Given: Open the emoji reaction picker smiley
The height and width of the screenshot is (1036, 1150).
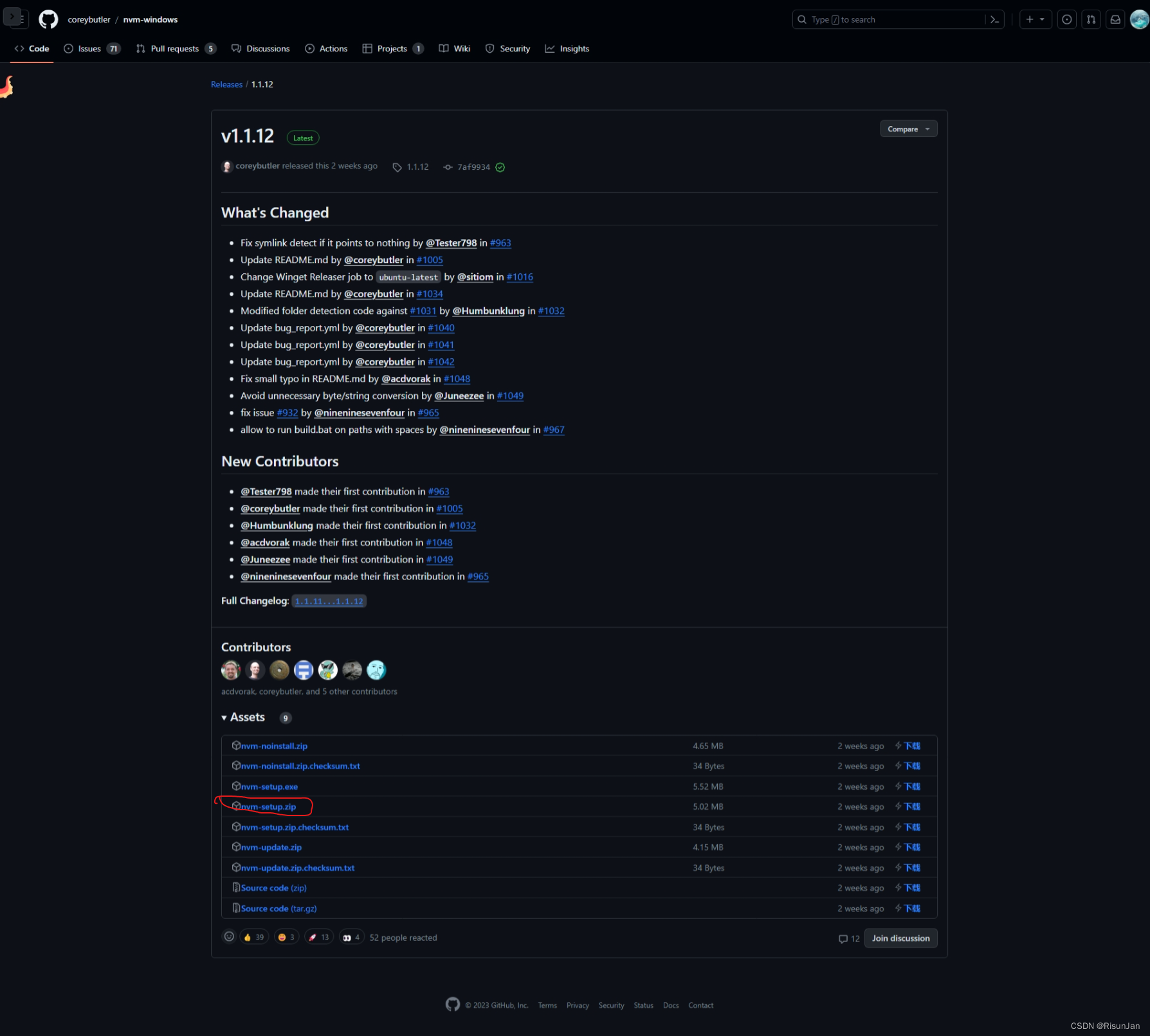Looking at the screenshot, I should pyautogui.click(x=229, y=937).
